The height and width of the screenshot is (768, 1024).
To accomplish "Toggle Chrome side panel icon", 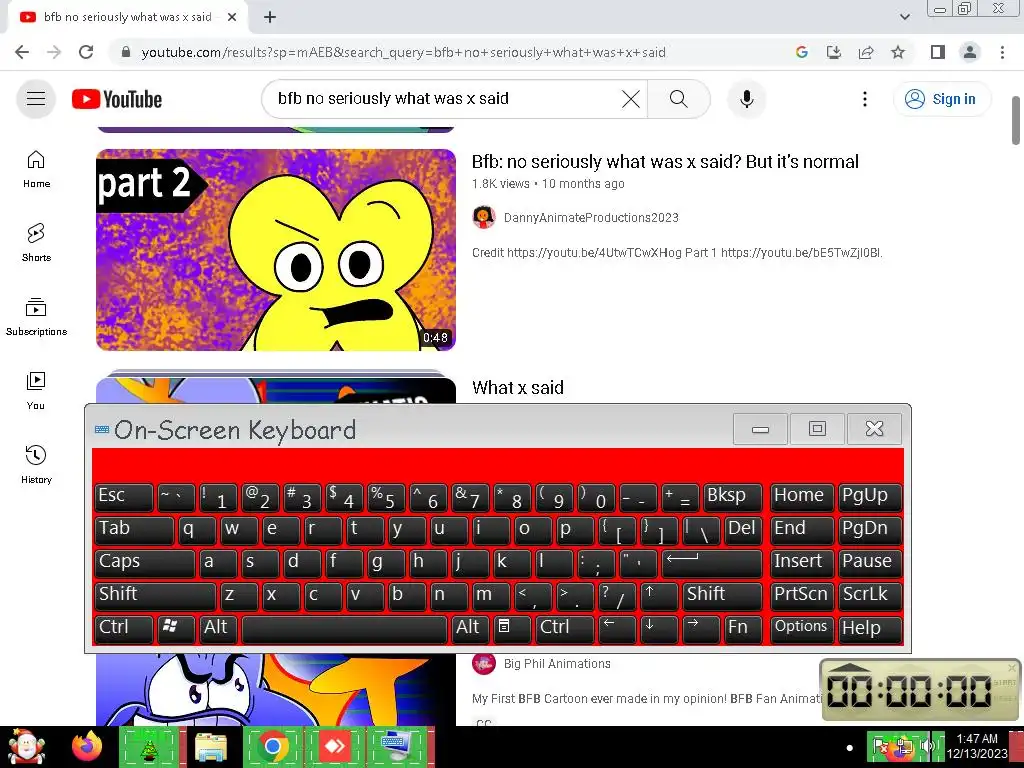I will click(938, 52).
